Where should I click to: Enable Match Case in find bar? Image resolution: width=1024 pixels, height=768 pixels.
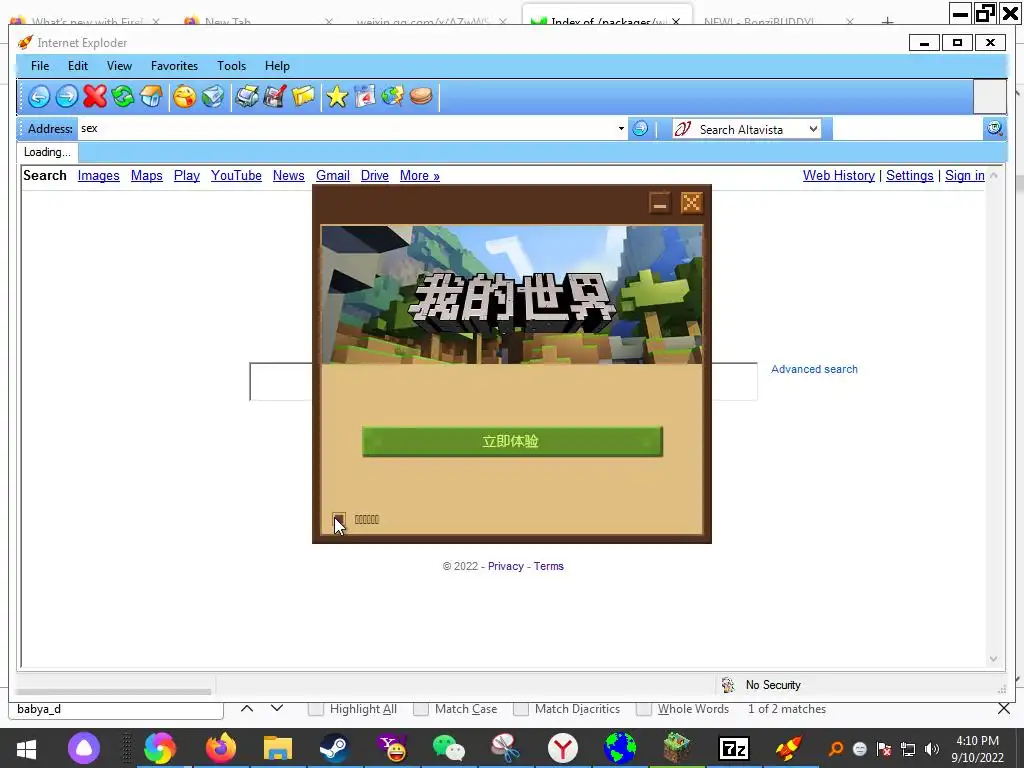click(421, 709)
